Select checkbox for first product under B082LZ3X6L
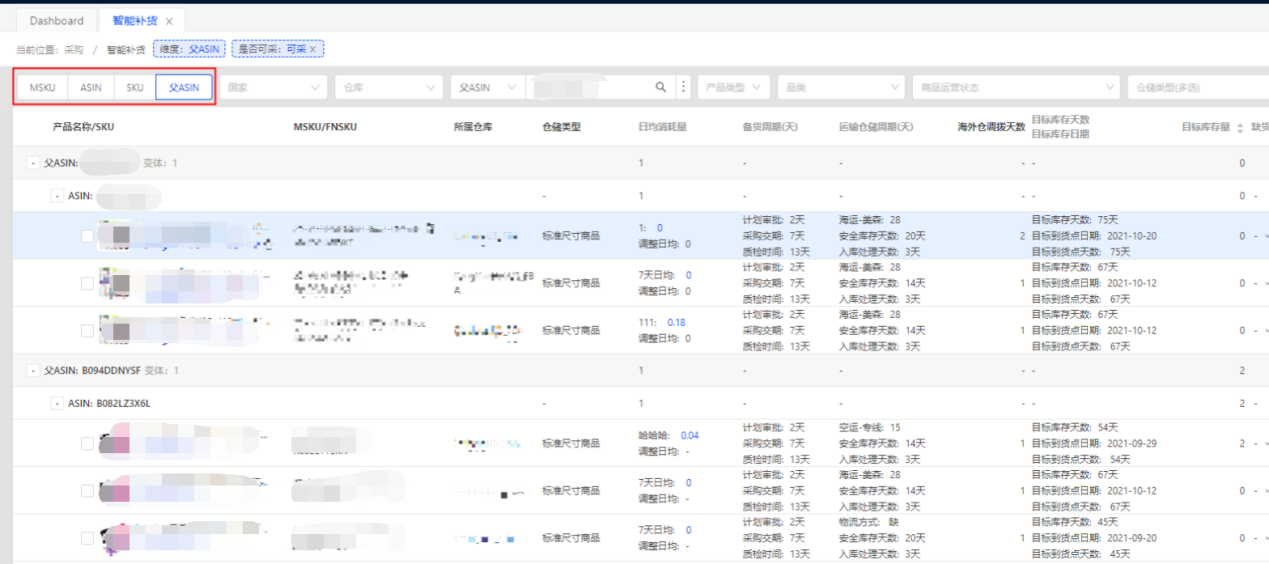 click(88, 443)
